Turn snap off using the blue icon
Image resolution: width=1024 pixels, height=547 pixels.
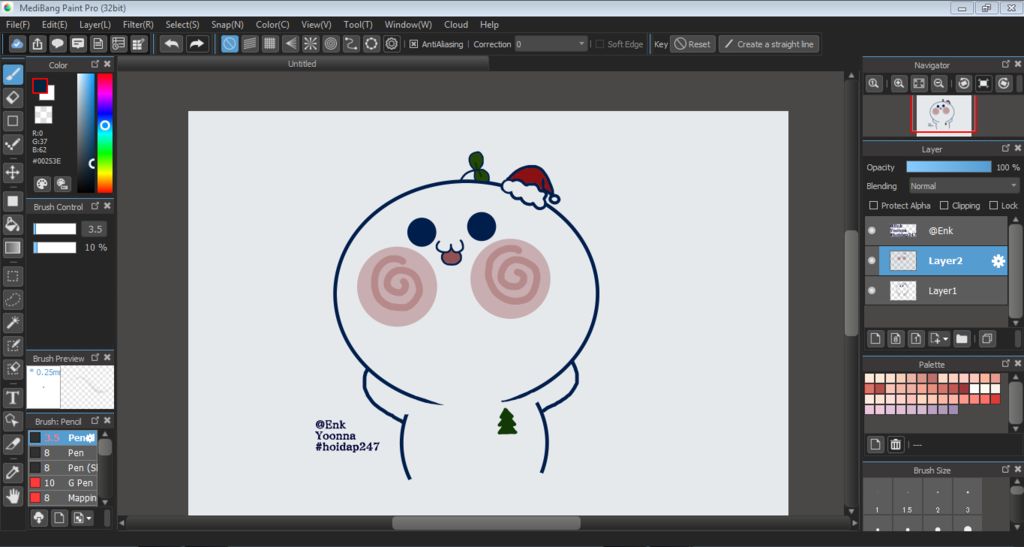(230, 44)
